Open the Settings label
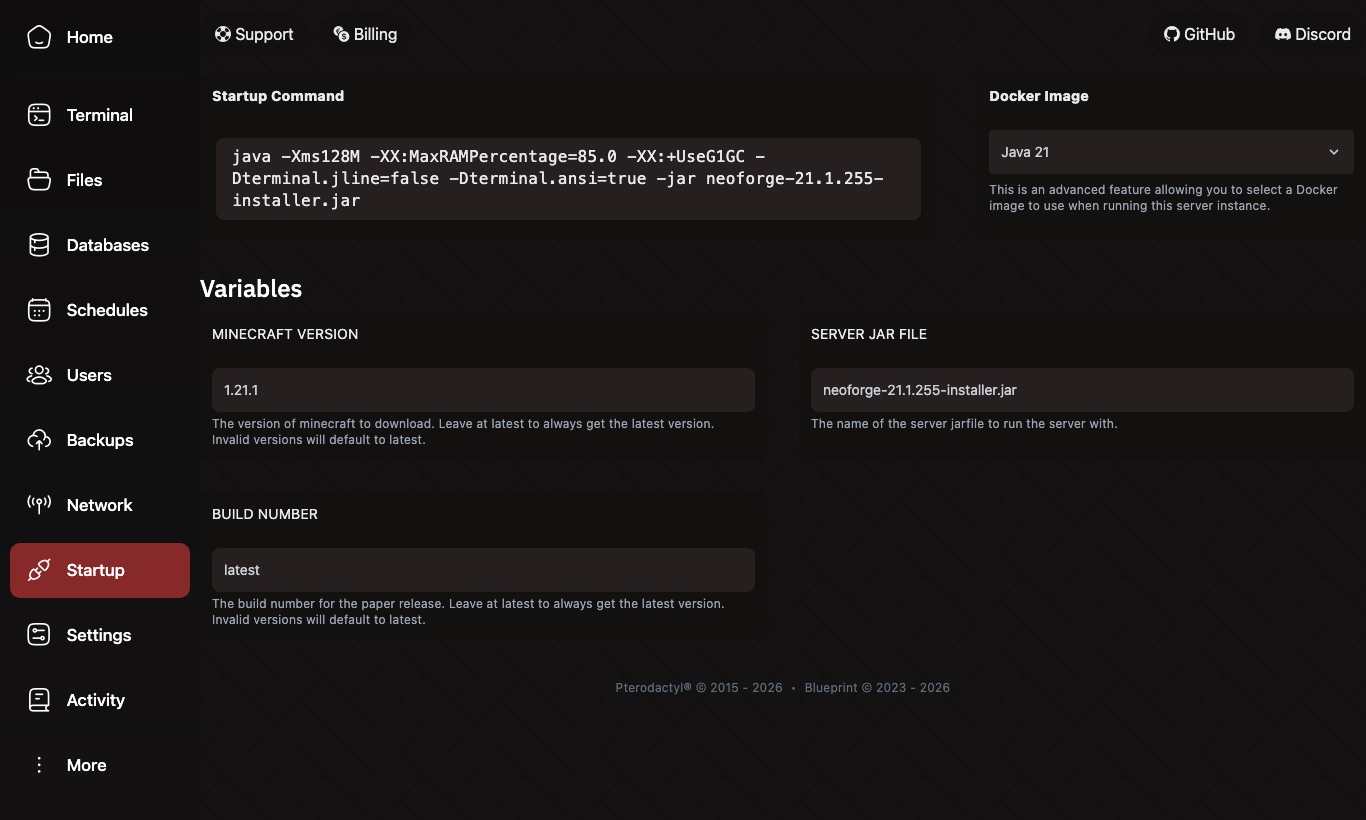Screen dimensions: 1366x820 [x=99, y=635]
